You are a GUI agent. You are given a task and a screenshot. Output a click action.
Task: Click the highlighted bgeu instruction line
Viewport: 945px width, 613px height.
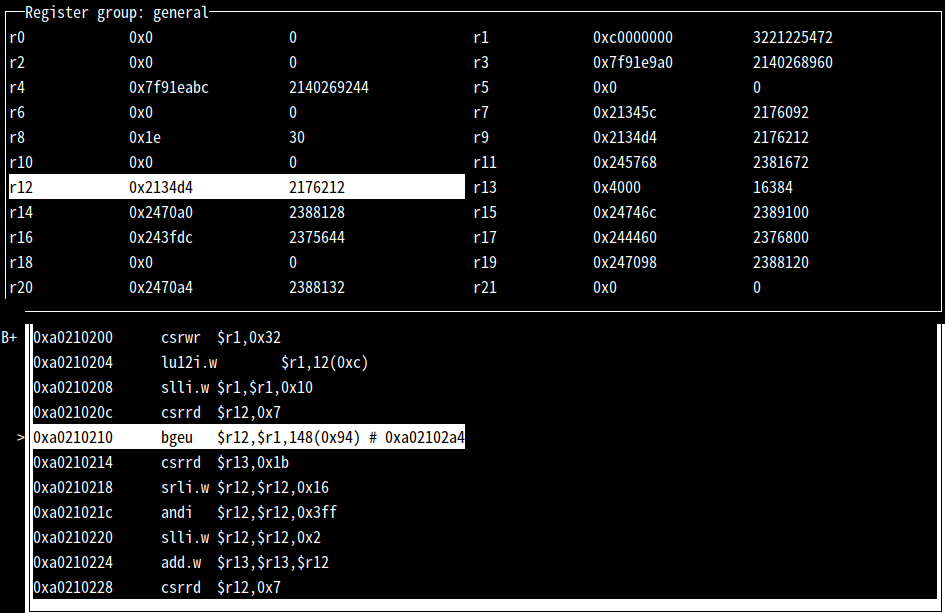point(249,438)
